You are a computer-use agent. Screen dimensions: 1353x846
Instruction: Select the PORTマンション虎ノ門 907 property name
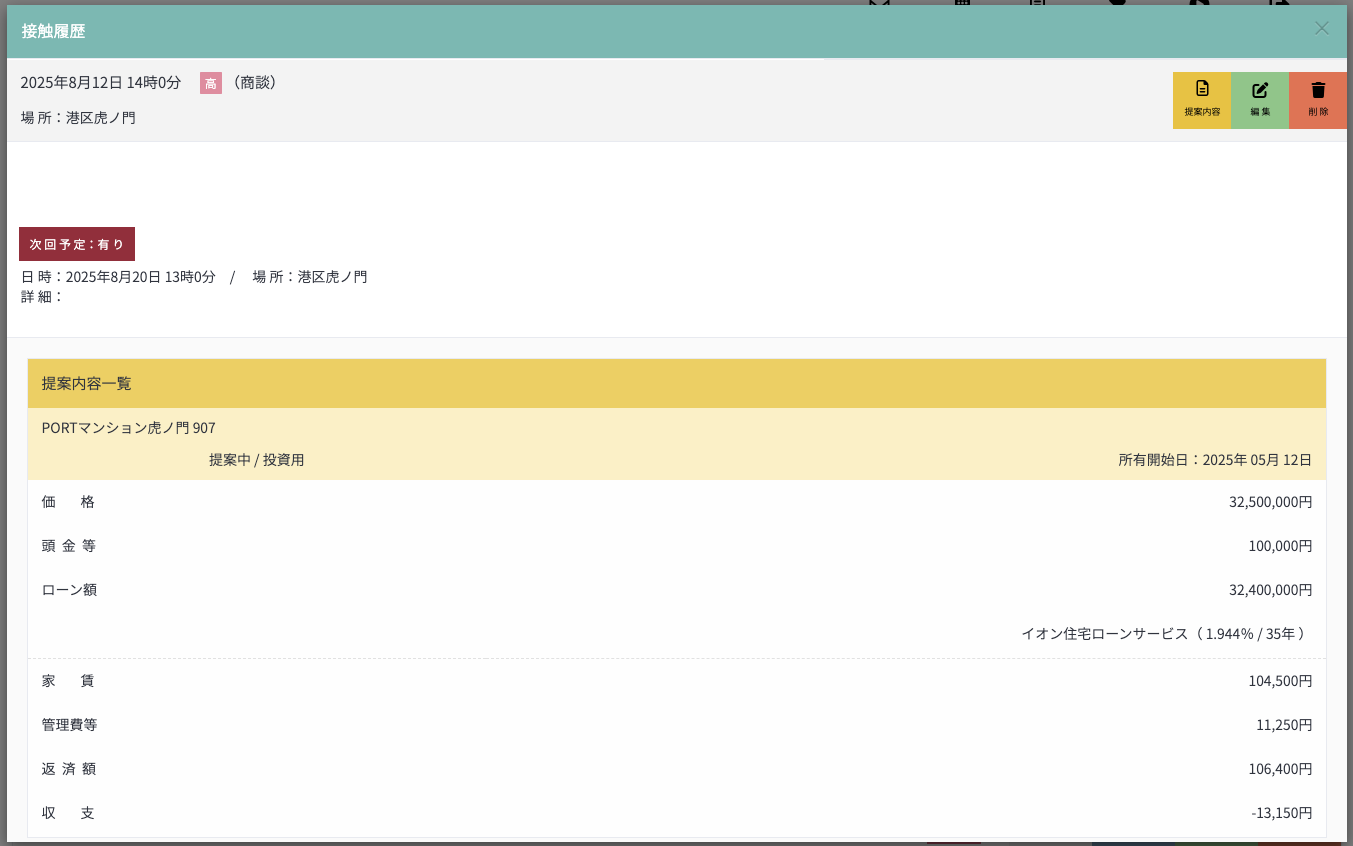(129, 428)
